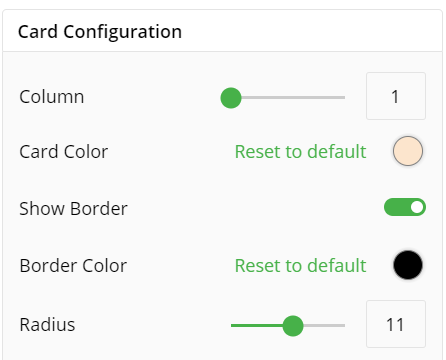Click the Border Color setting label
This screenshot has height=360, width=446.
[x=73, y=266]
